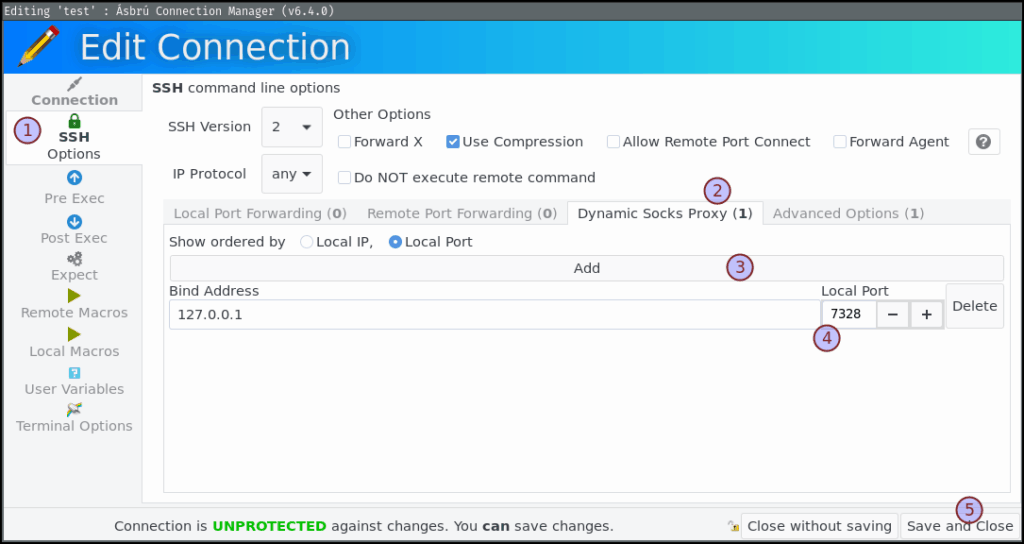The height and width of the screenshot is (544, 1024).
Task: Click the pencil icon in header
Action: tap(38, 46)
